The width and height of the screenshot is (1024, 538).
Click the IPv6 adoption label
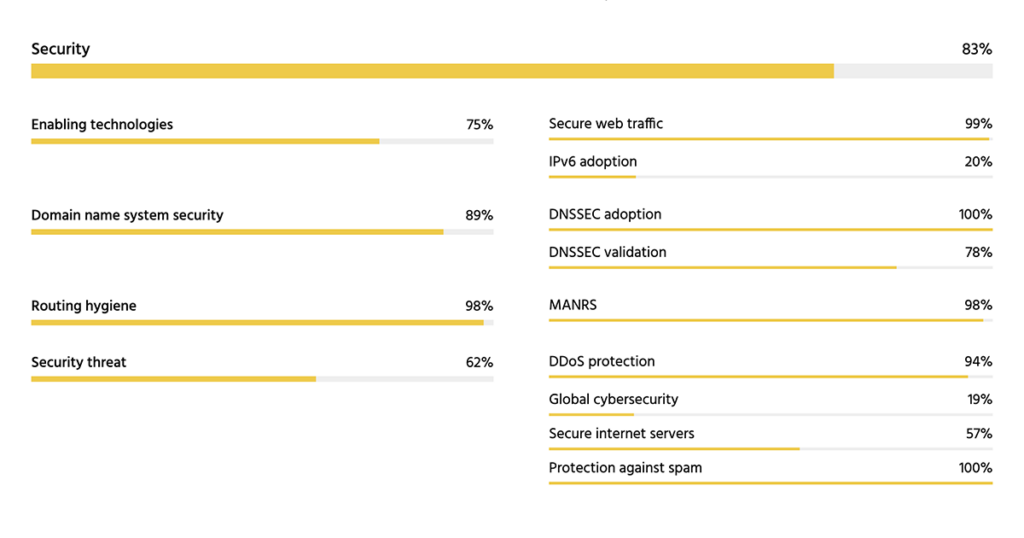coord(593,162)
